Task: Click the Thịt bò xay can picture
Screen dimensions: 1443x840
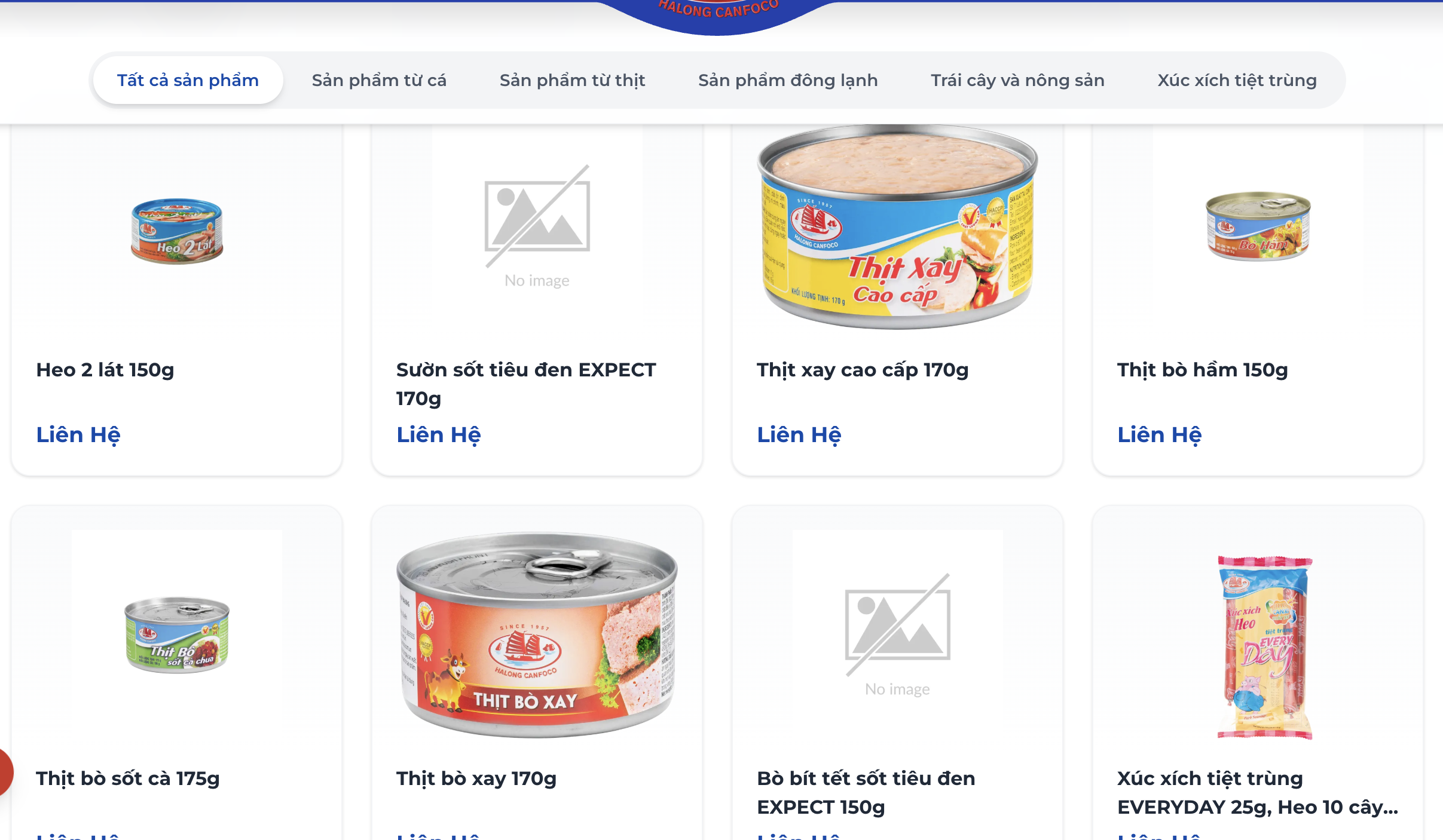Action: tap(537, 634)
